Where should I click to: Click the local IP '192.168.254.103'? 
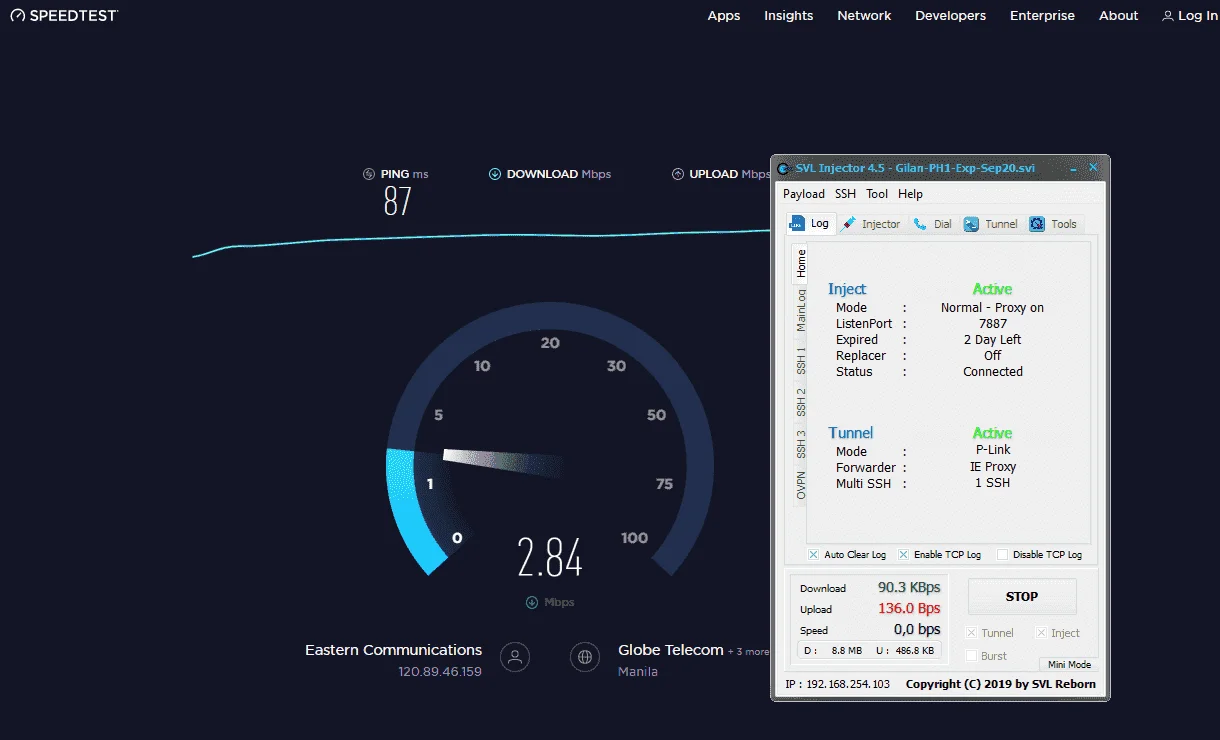846,685
